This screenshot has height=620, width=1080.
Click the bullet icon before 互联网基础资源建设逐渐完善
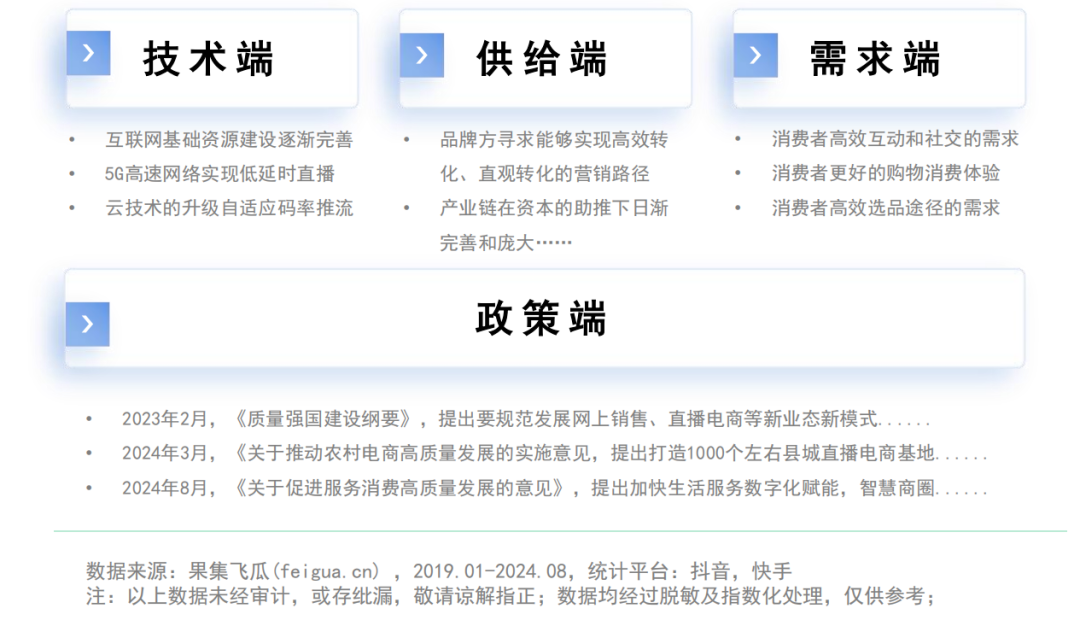point(69,140)
